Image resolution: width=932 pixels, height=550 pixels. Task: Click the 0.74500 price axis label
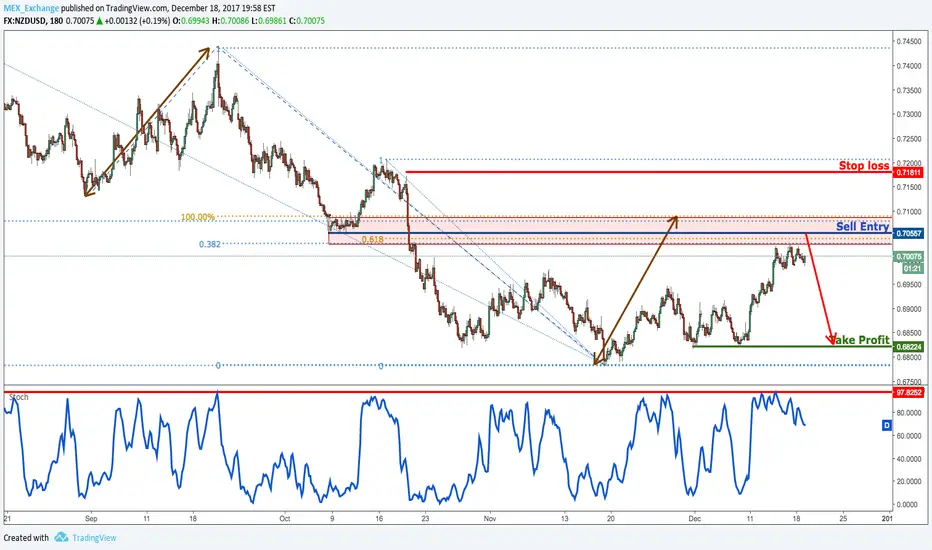point(909,42)
